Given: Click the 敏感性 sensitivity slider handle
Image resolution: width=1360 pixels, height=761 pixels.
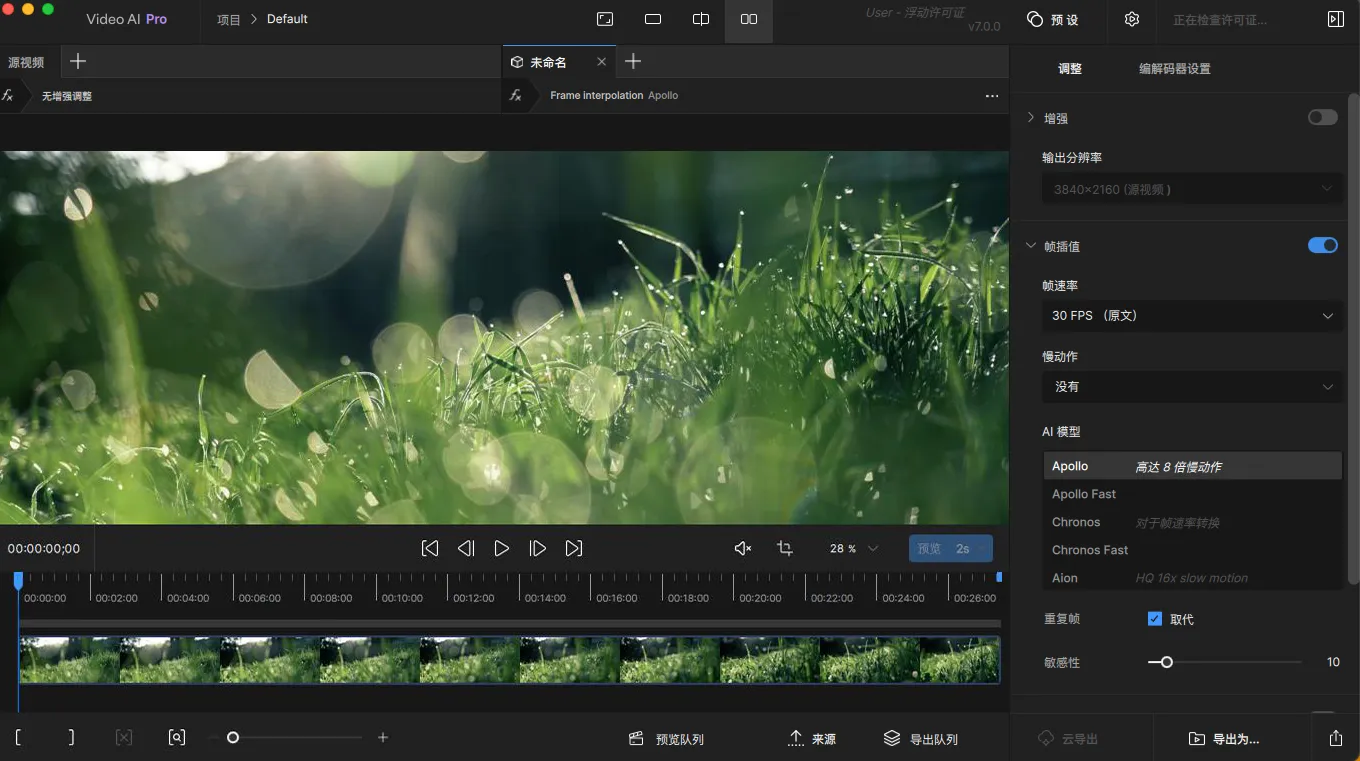Looking at the screenshot, I should point(1166,662).
